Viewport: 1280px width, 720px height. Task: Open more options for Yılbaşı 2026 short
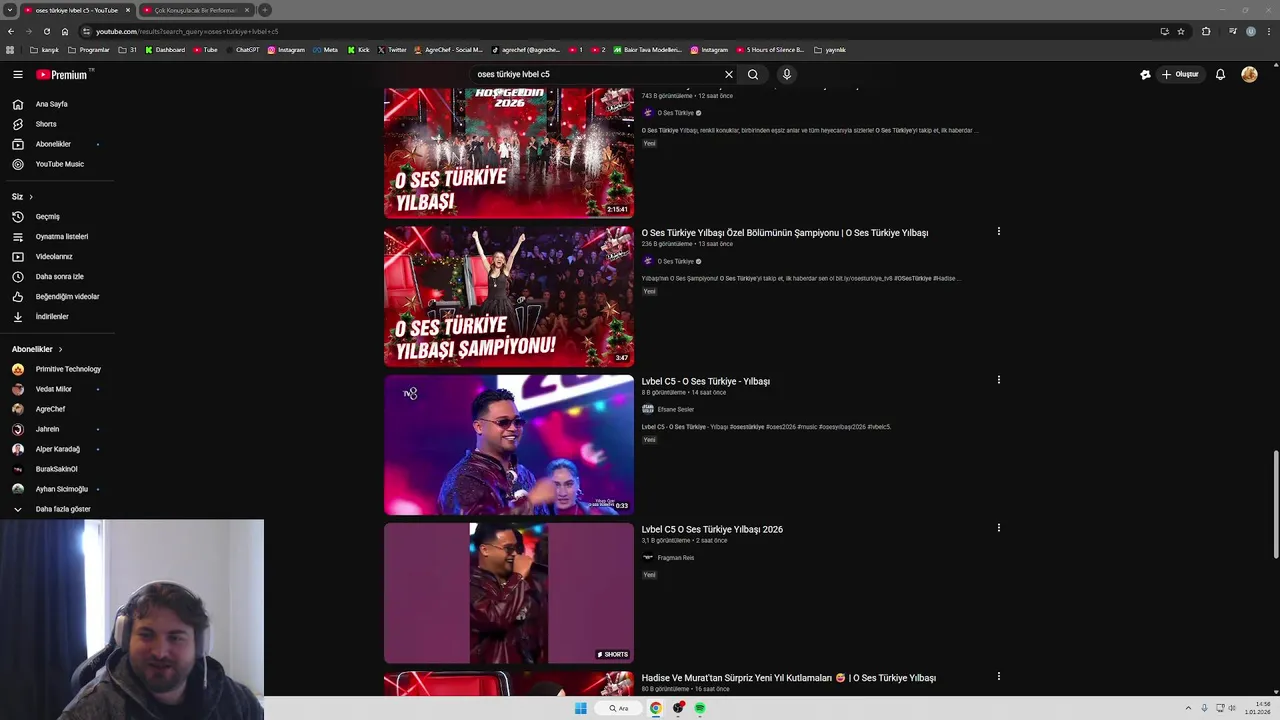998,528
